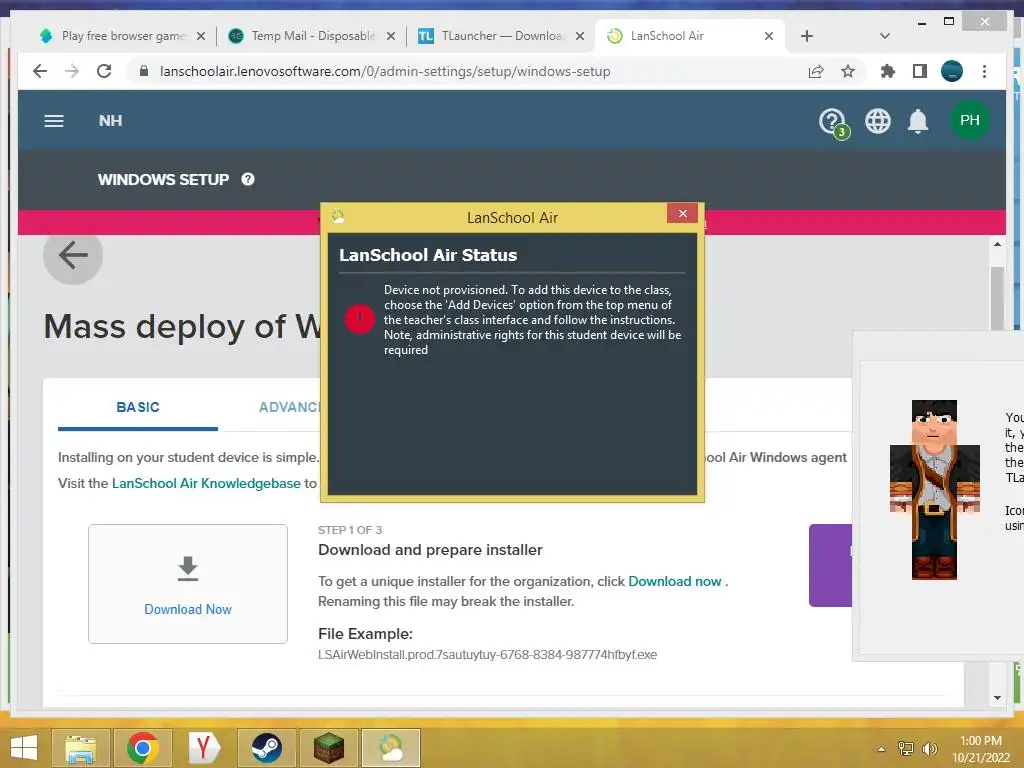
Task: Open the volume speaker tray icon
Action: tap(929, 748)
